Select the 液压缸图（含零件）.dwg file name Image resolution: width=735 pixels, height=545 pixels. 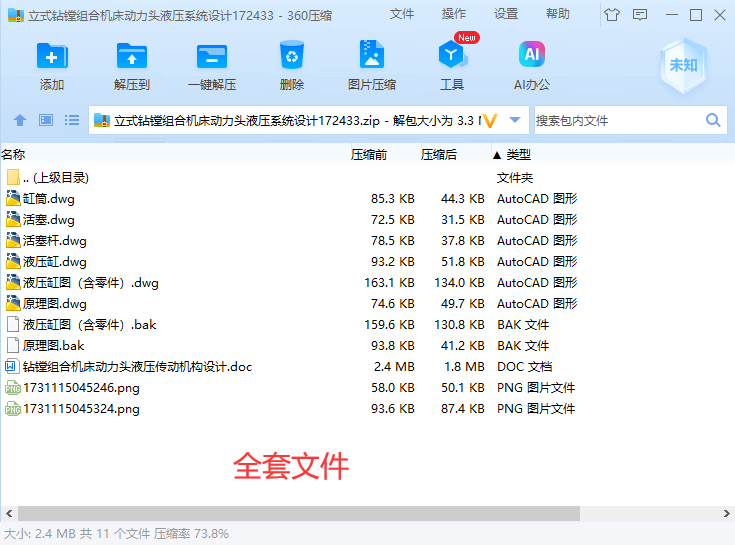click(x=91, y=283)
